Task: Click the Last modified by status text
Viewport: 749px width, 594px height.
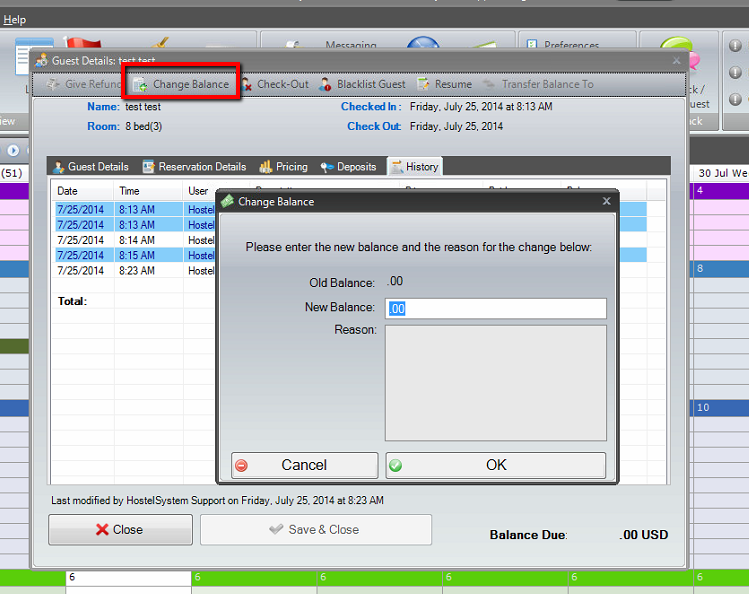Action: tap(217, 500)
